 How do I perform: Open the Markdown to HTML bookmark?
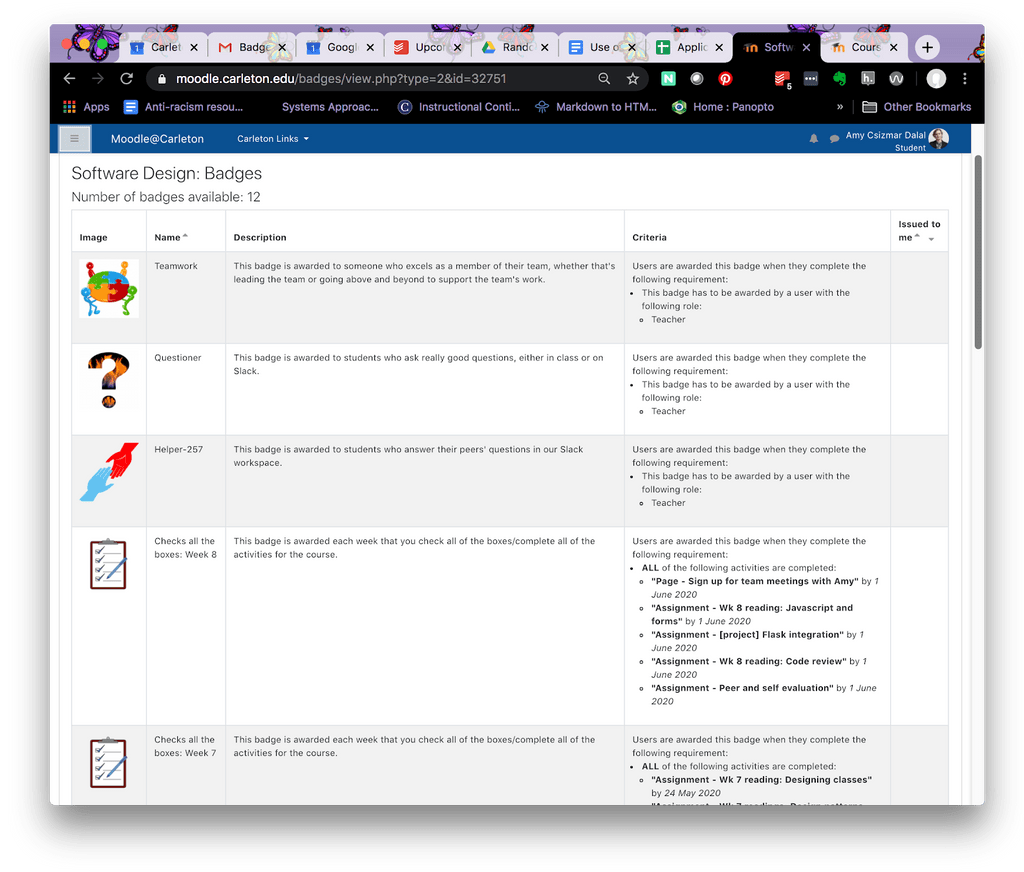pos(596,106)
